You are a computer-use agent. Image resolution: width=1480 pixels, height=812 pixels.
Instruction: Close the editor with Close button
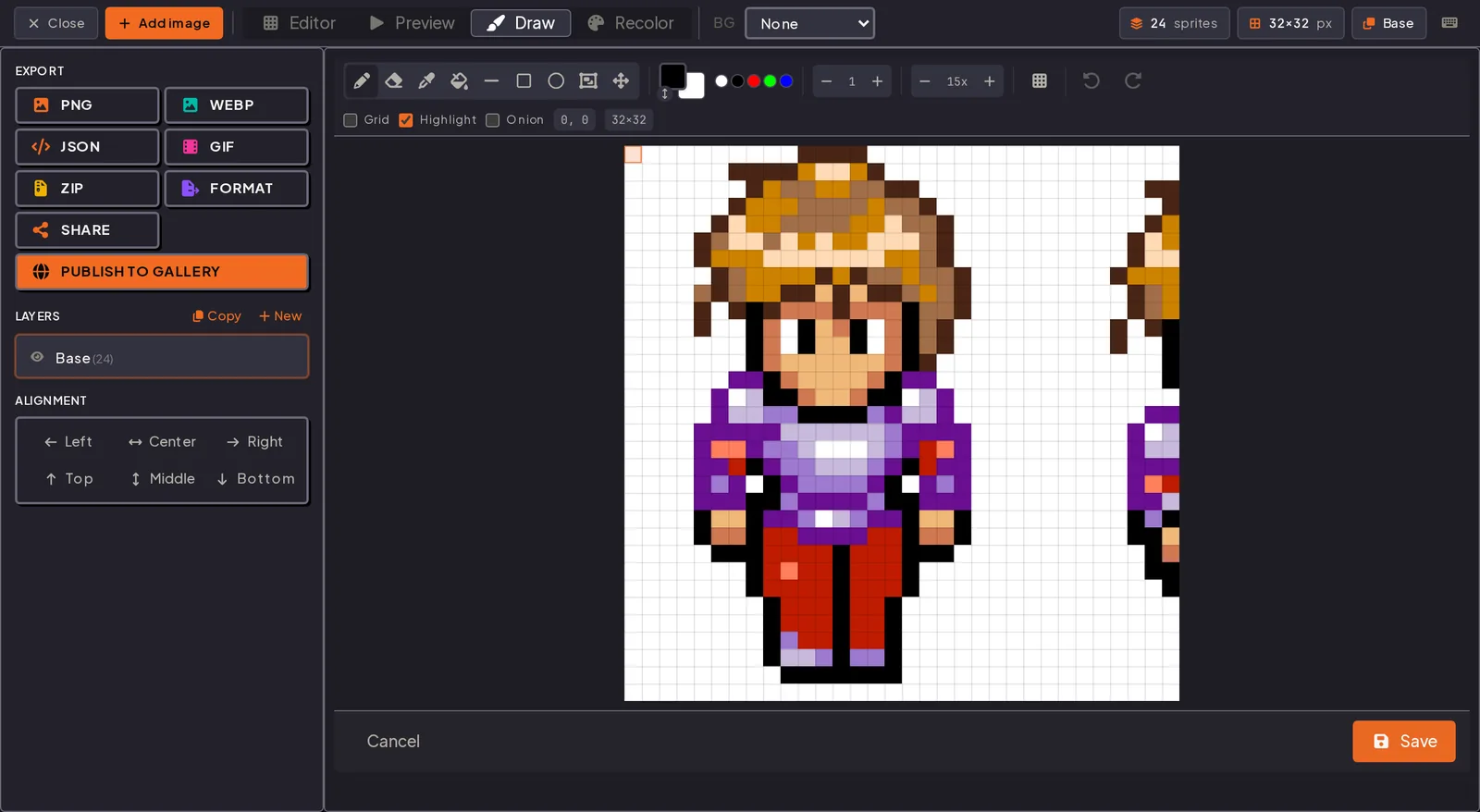click(x=55, y=23)
